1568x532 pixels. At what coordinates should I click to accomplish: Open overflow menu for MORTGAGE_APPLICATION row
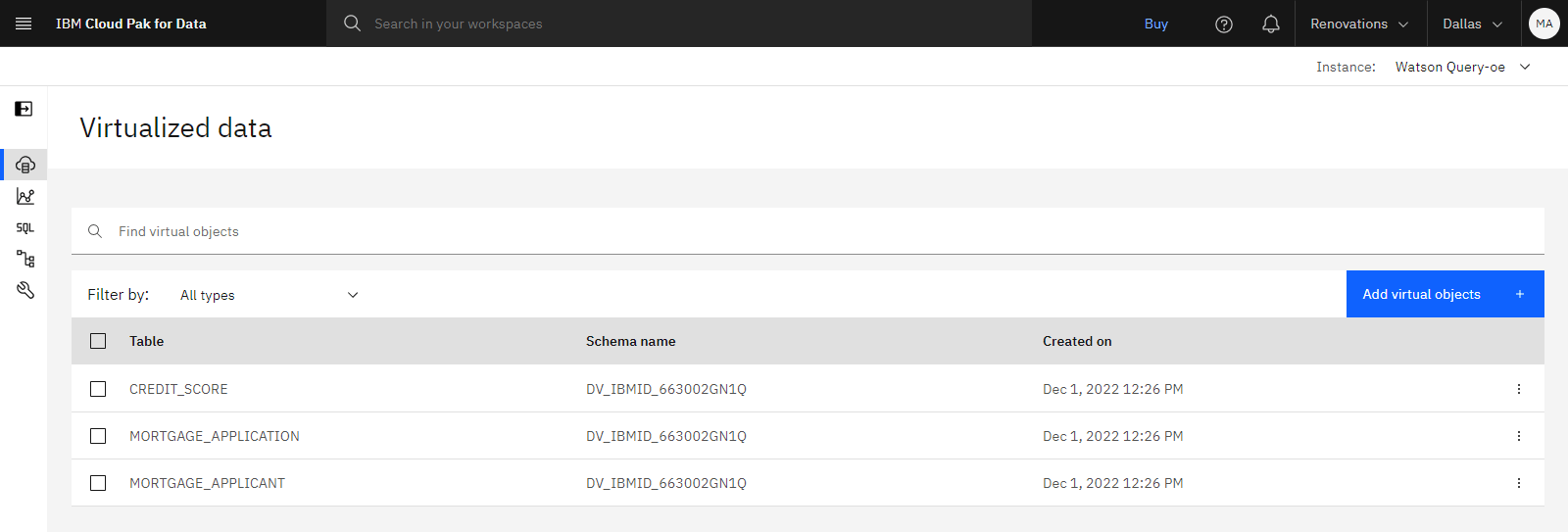[1519, 436]
